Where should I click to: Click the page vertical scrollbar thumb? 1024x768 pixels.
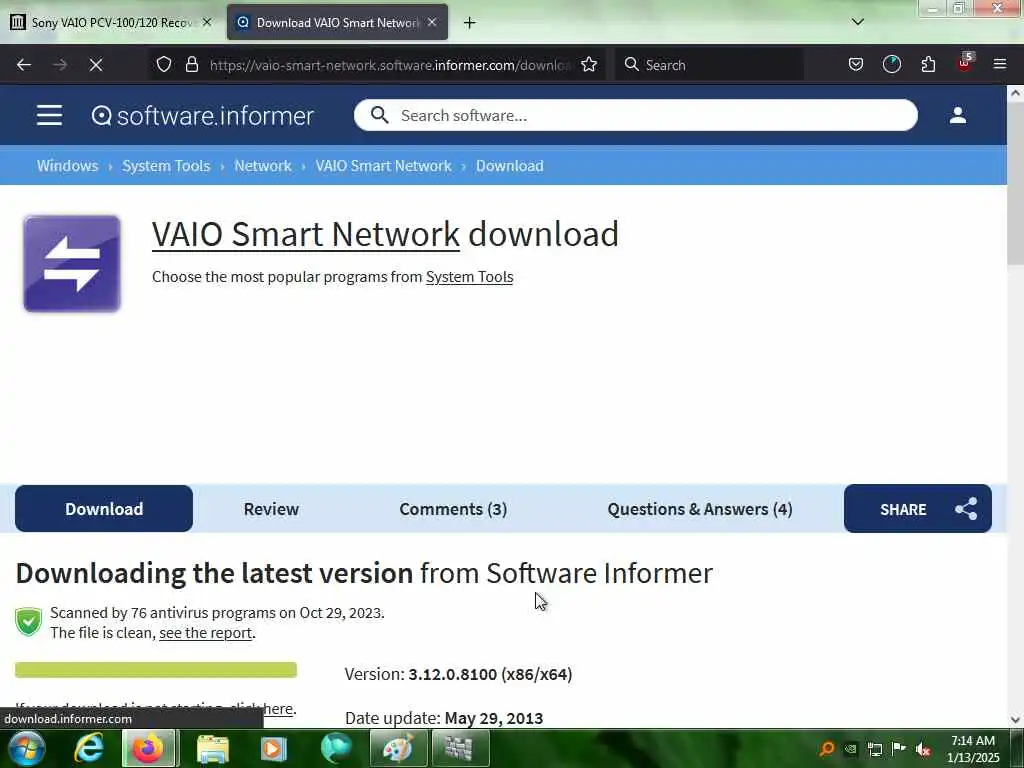point(1015,184)
